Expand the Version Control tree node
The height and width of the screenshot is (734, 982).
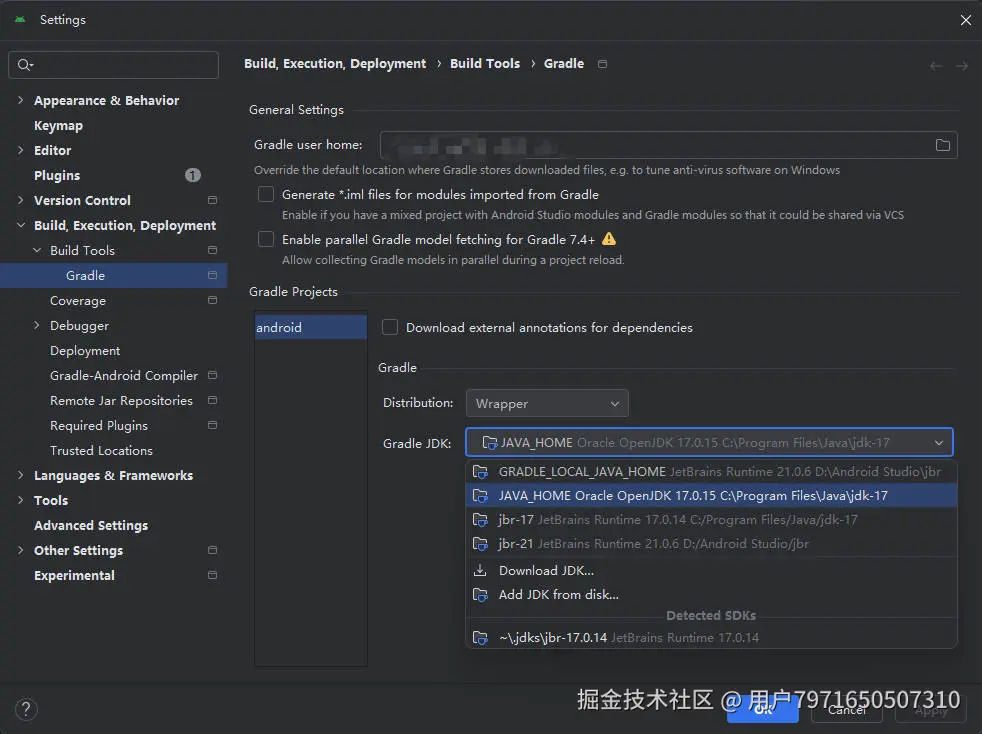point(21,200)
